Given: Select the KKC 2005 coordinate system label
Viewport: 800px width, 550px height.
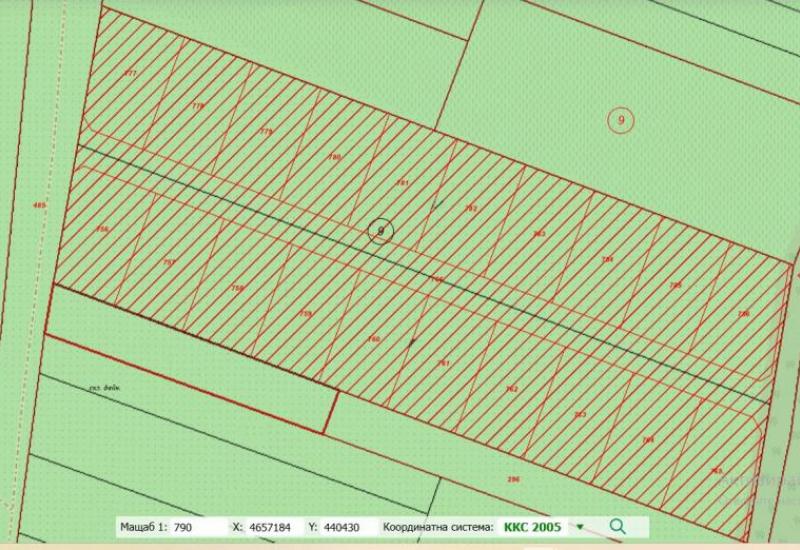Looking at the screenshot, I should [532, 526].
